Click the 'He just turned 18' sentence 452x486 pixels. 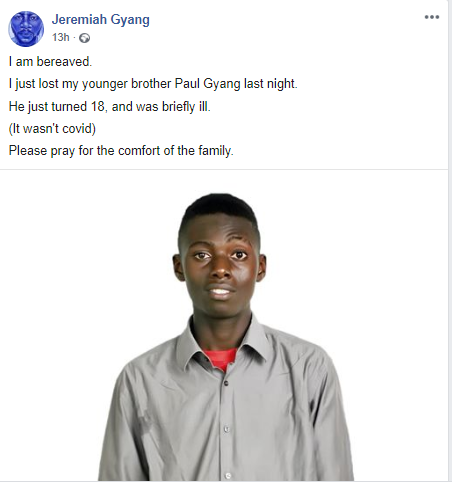coord(110,107)
